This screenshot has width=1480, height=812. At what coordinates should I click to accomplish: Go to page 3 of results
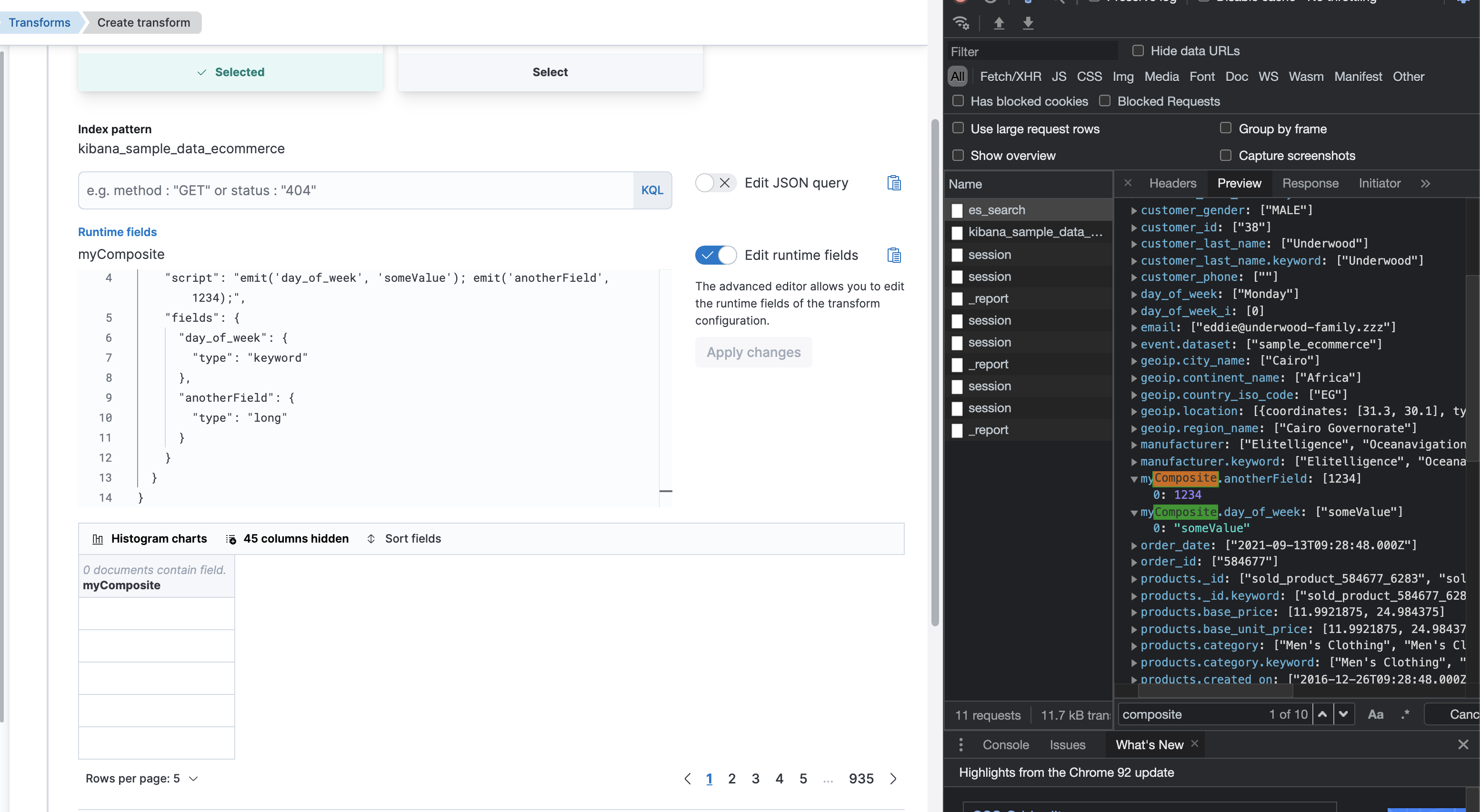756,778
